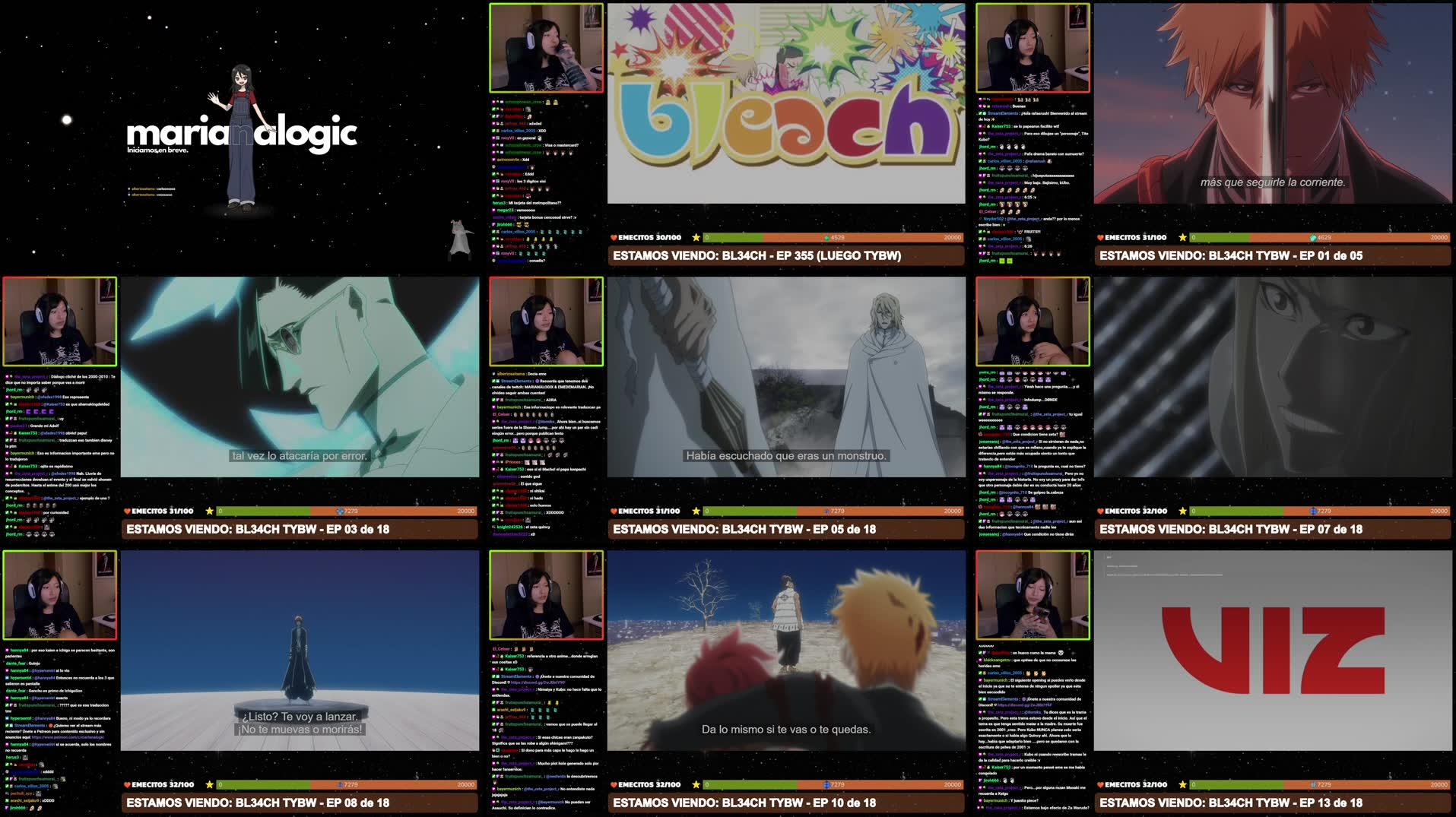
Task: Select the banner 'BL34CH TYBW - EP 10 de 18'
Action: 786,803
